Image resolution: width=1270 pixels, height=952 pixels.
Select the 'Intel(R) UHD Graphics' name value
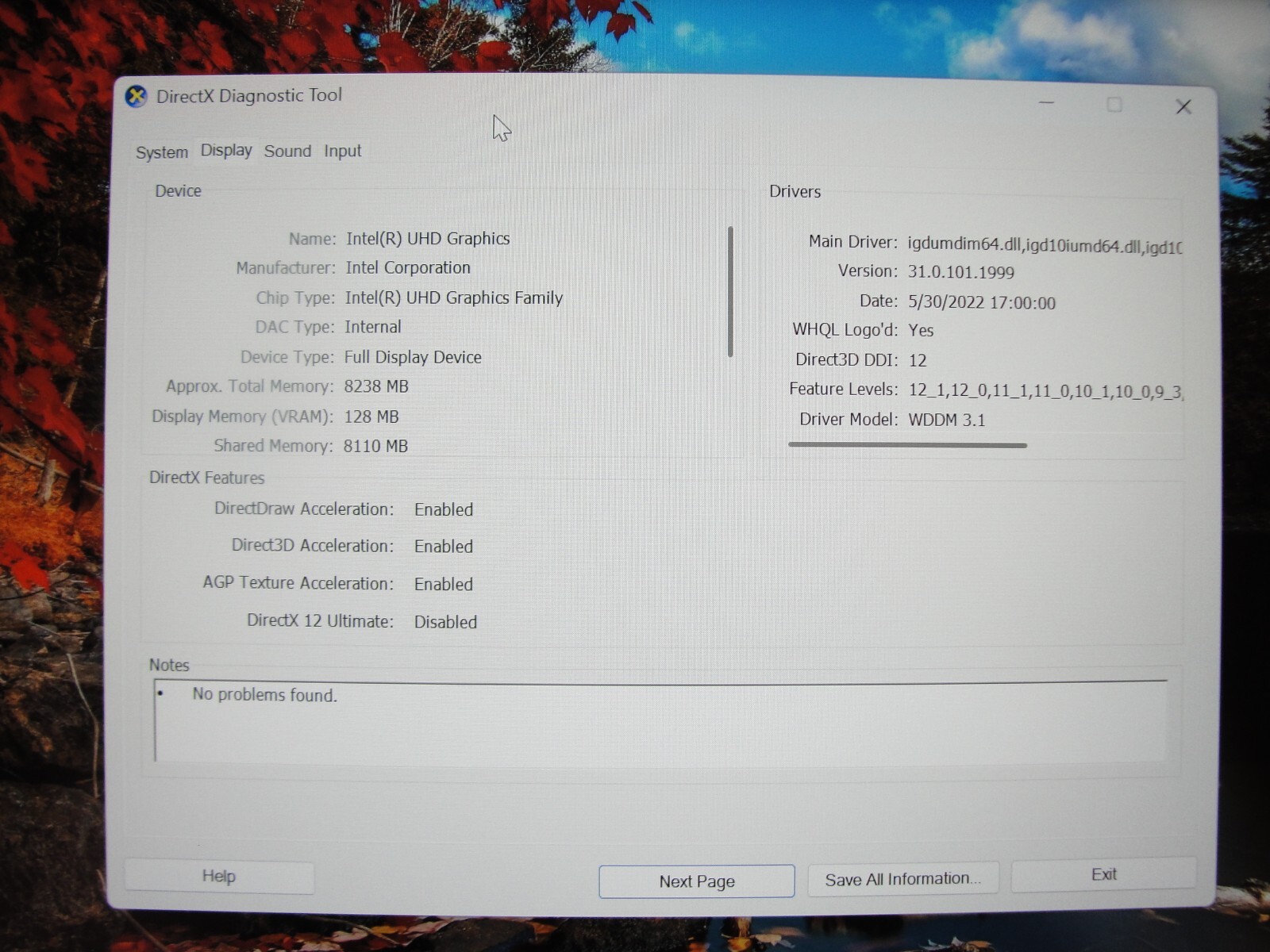pyautogui.click(x=428, y=239)
